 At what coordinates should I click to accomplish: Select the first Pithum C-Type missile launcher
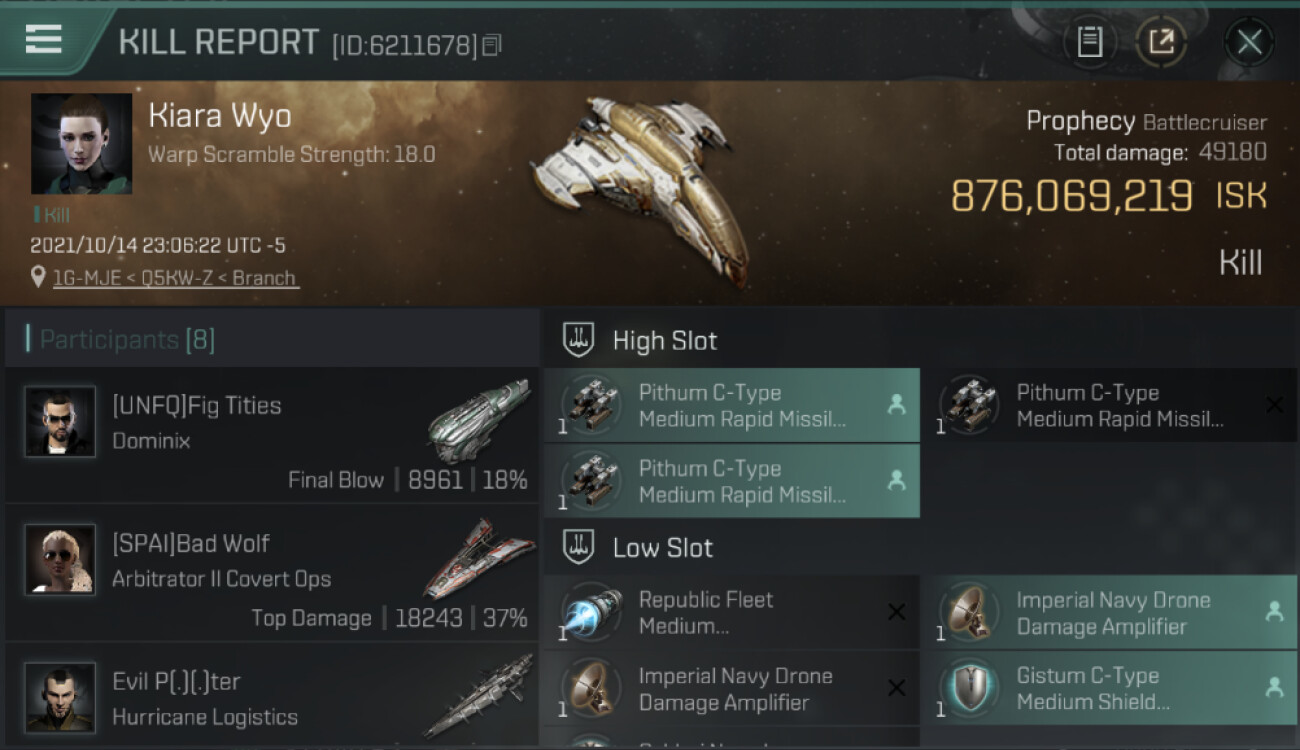click(731, 405)
